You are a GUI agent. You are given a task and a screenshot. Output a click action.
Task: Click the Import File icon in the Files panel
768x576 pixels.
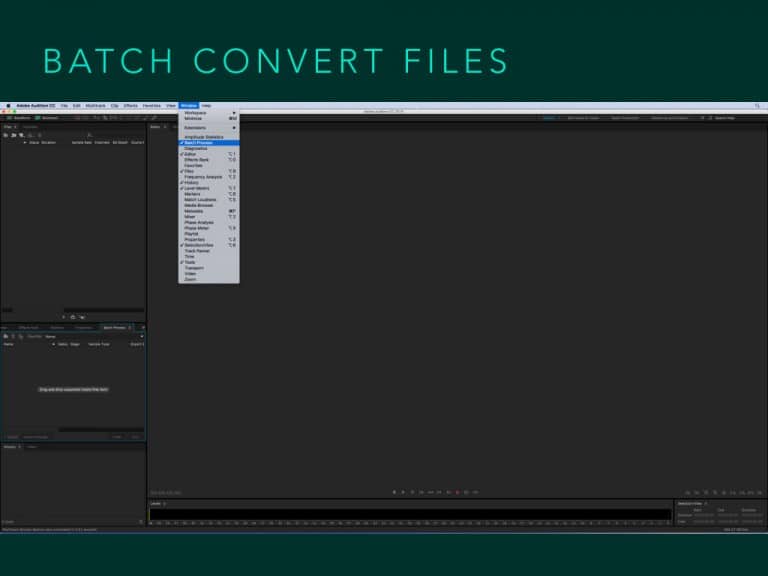[x=14, y=135]
